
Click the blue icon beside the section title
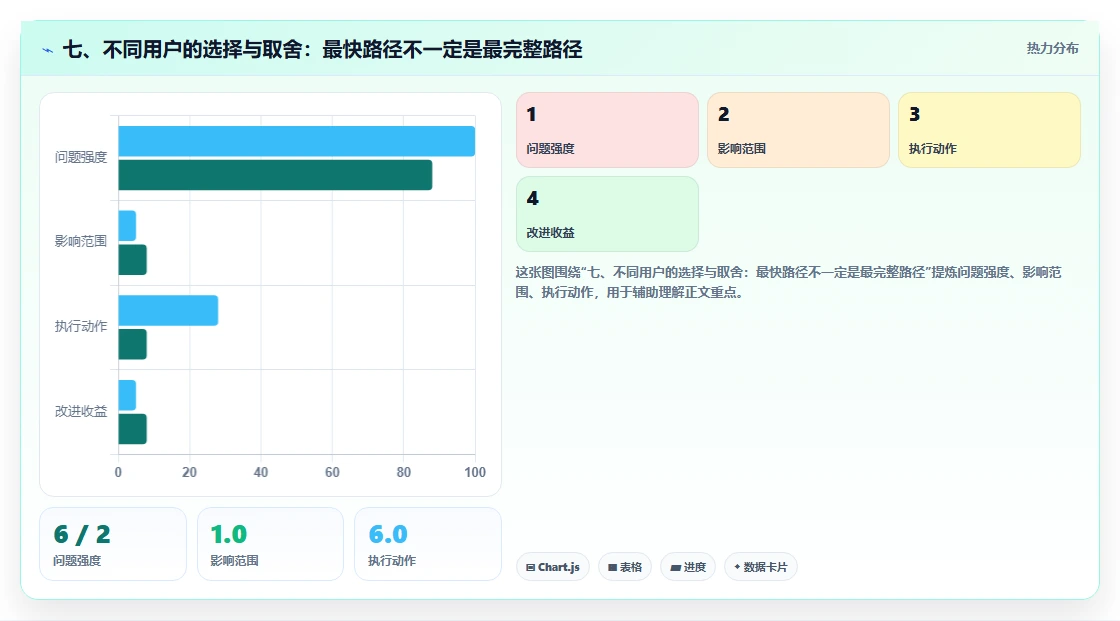tap(48, 50)
